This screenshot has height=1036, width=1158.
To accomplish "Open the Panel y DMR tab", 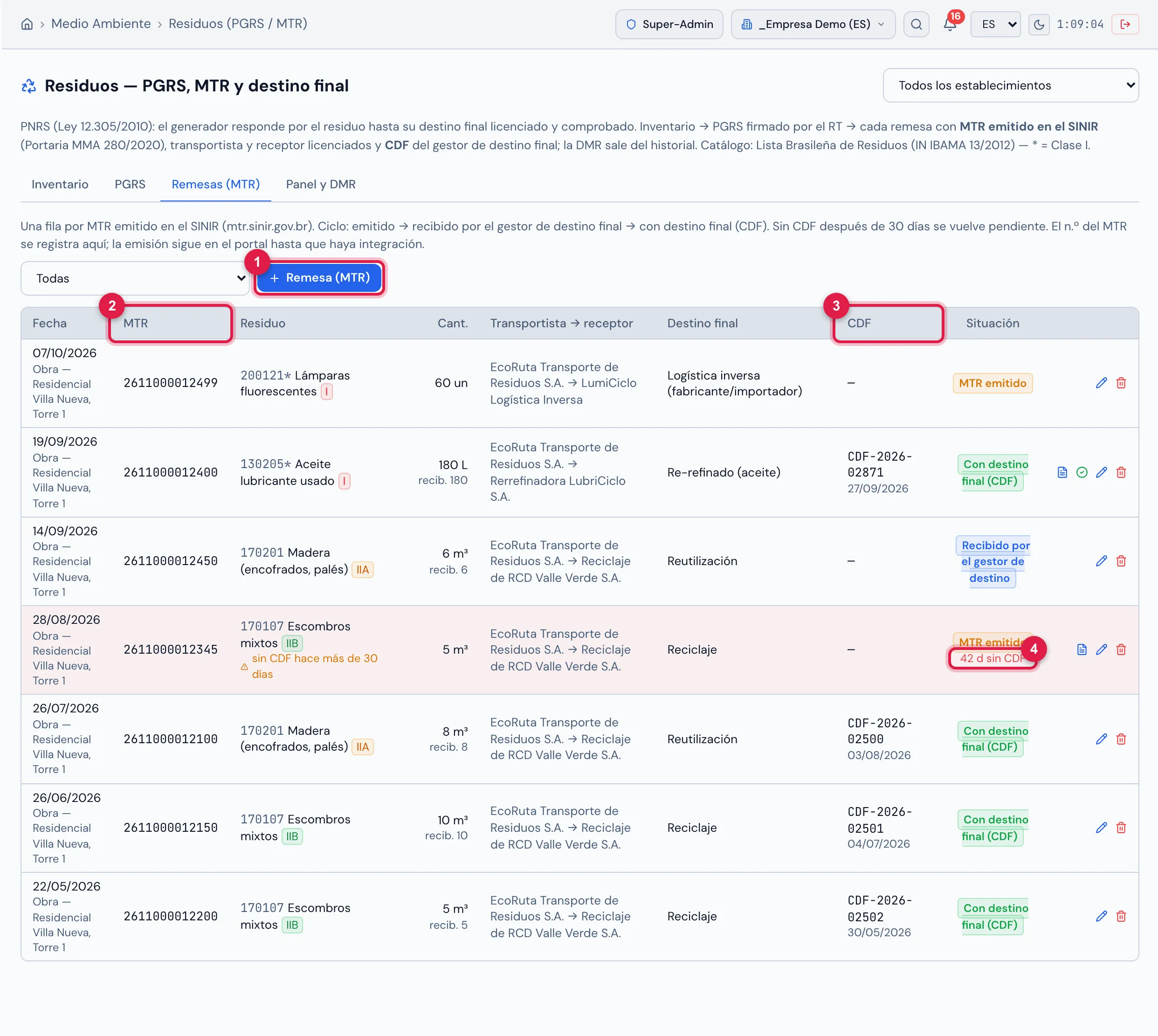I will pos(320,185).
